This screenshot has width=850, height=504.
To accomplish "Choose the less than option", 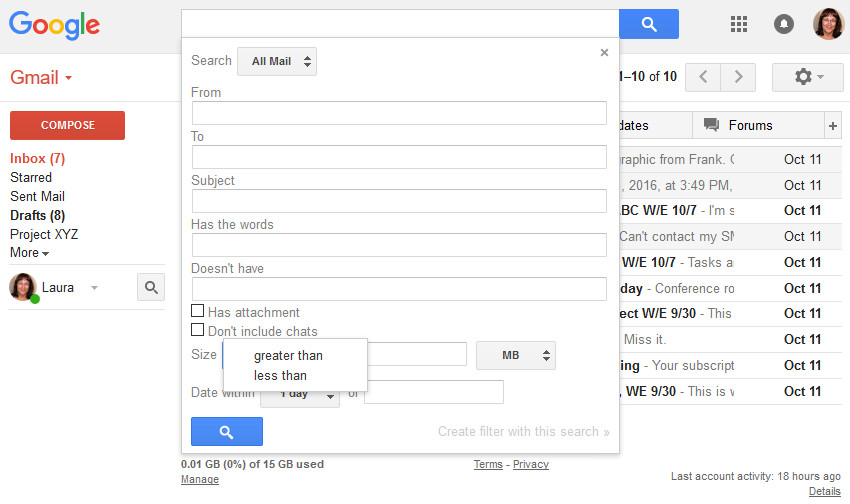I will [x=280, y=376].
